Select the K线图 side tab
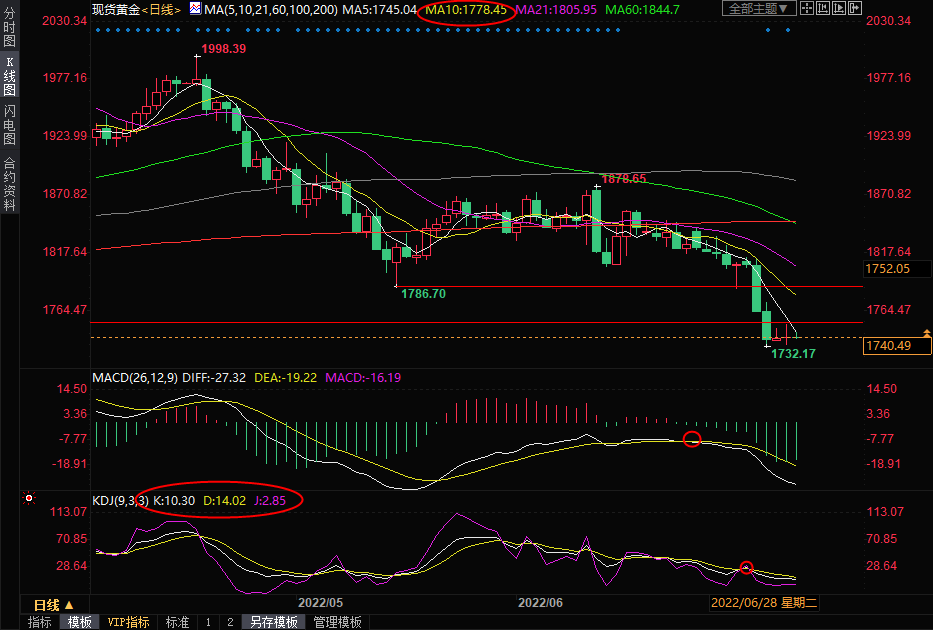933x630 pixels. (9, 82)
